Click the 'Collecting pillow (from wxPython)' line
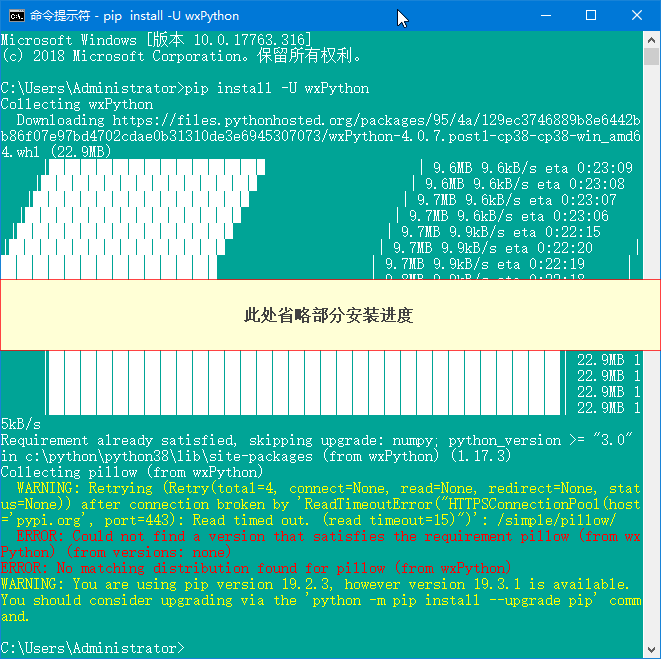The width and height of the screenshot is (661, 659). click(x=132, y=472)
